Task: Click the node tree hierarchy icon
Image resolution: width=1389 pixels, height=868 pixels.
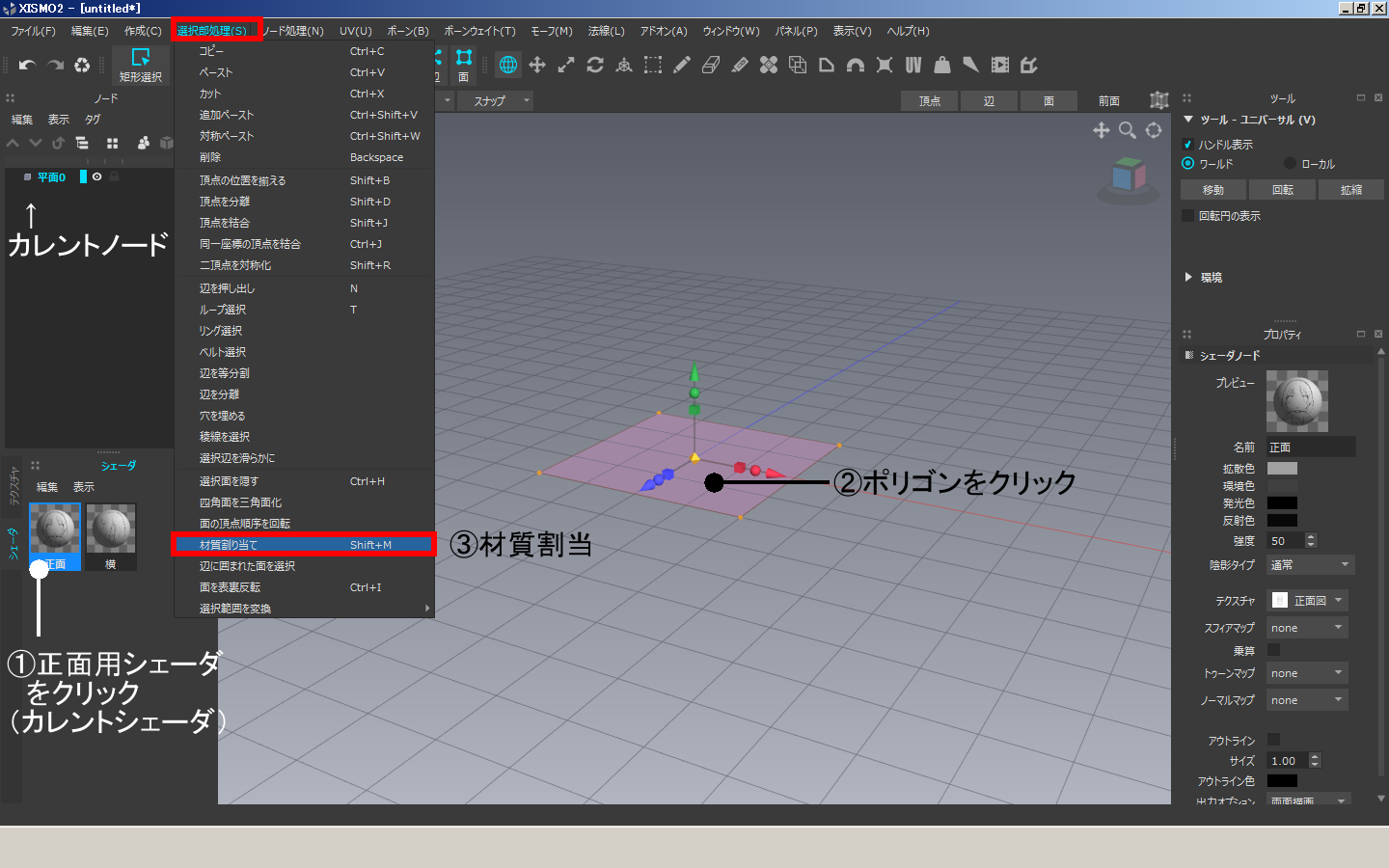Action: click(82, 143)
